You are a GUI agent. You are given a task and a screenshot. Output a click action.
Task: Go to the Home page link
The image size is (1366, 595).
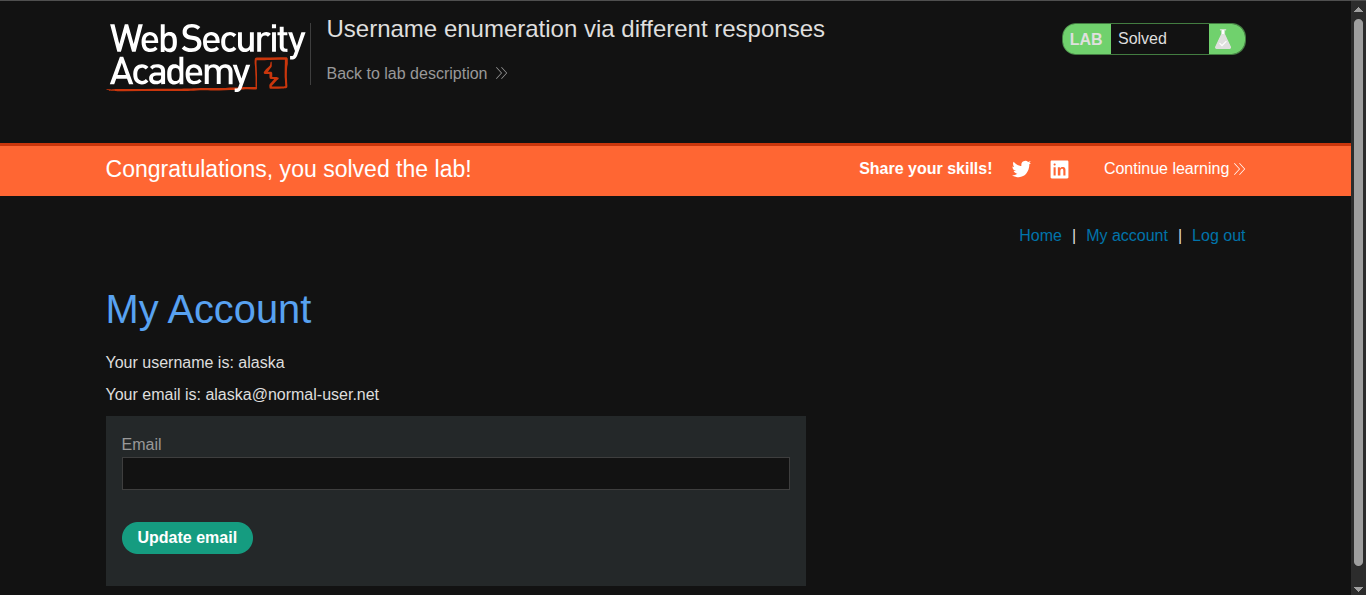click(1040, 236)
